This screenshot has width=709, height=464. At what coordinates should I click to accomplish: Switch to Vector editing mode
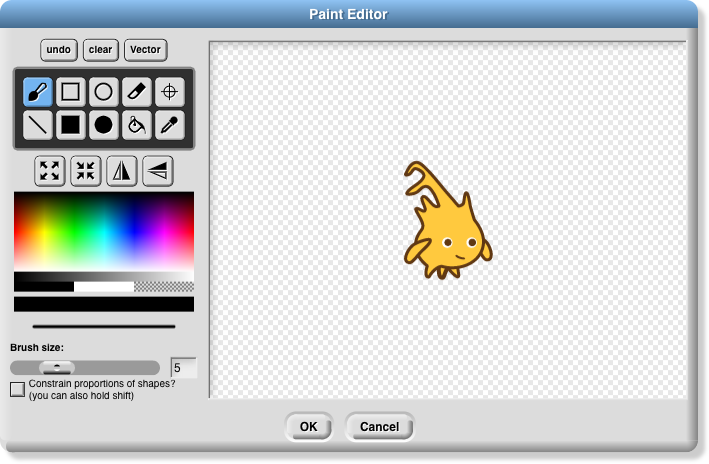tap(145, 49)
